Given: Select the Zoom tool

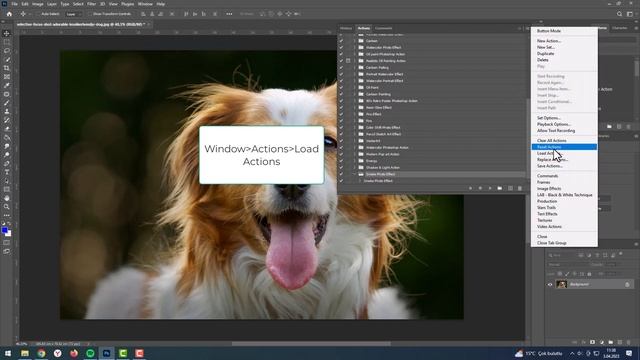Looking at the screenshot, I should pyautogui.click(x=7, y=207).
